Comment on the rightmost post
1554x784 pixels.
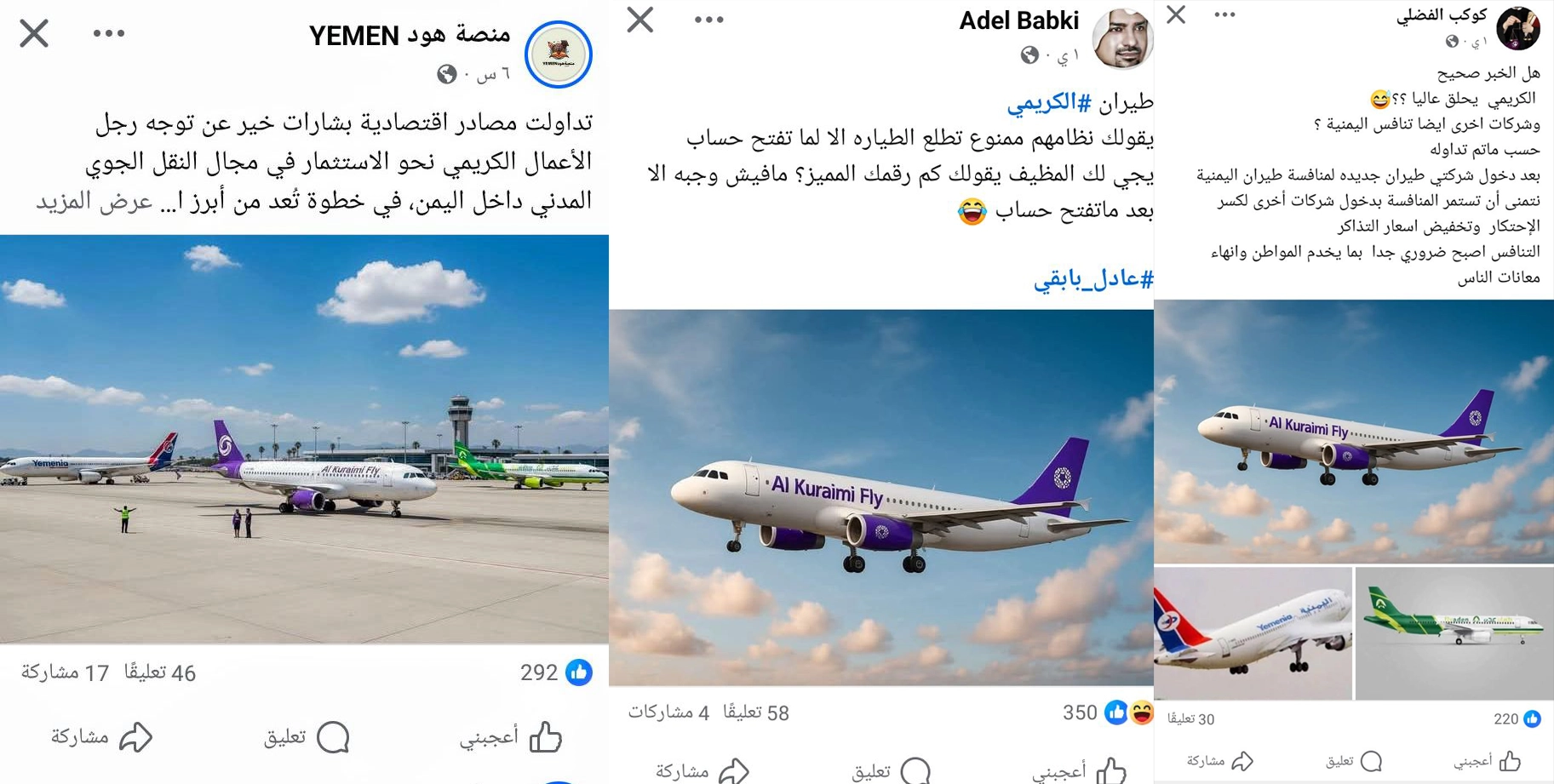coord(1353,760)
